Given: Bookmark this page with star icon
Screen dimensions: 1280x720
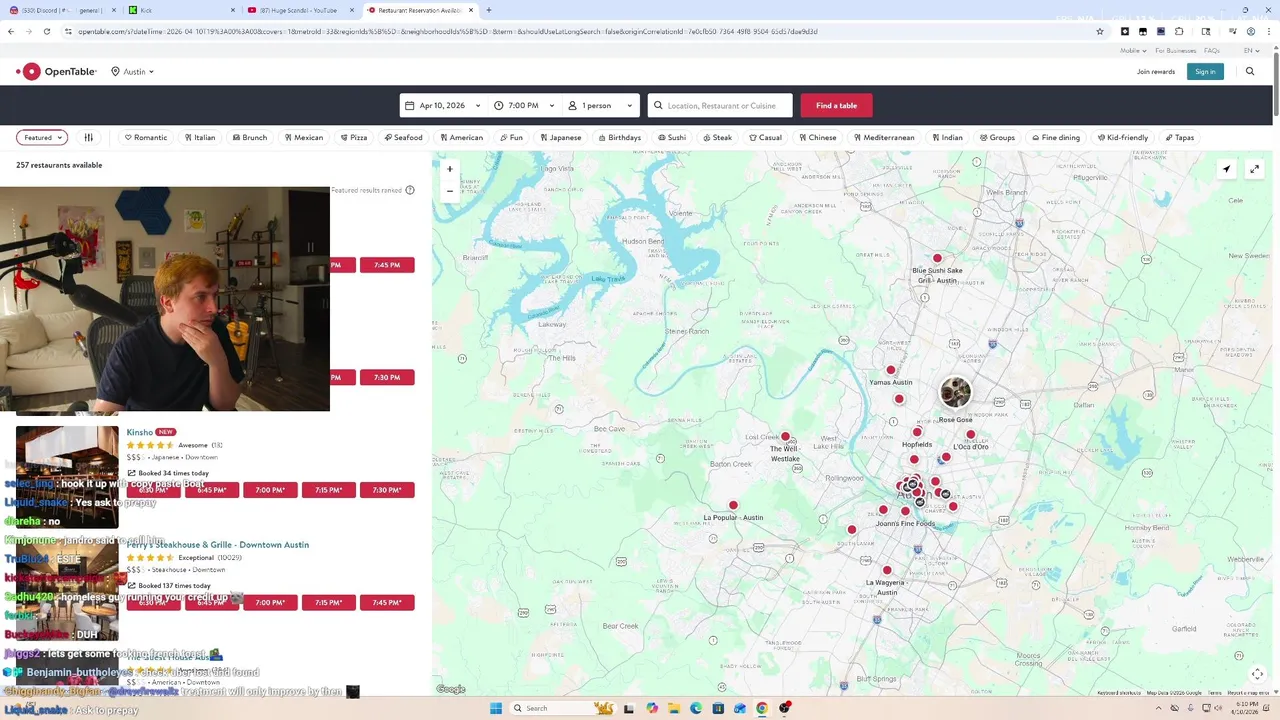Looking at the screenshot, I should click(1100, 31).
